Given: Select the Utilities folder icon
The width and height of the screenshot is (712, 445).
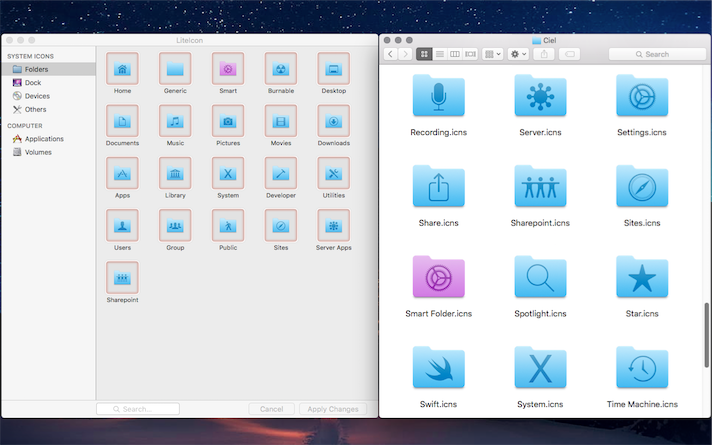Looking at the screenshot, I should [334, 173].
